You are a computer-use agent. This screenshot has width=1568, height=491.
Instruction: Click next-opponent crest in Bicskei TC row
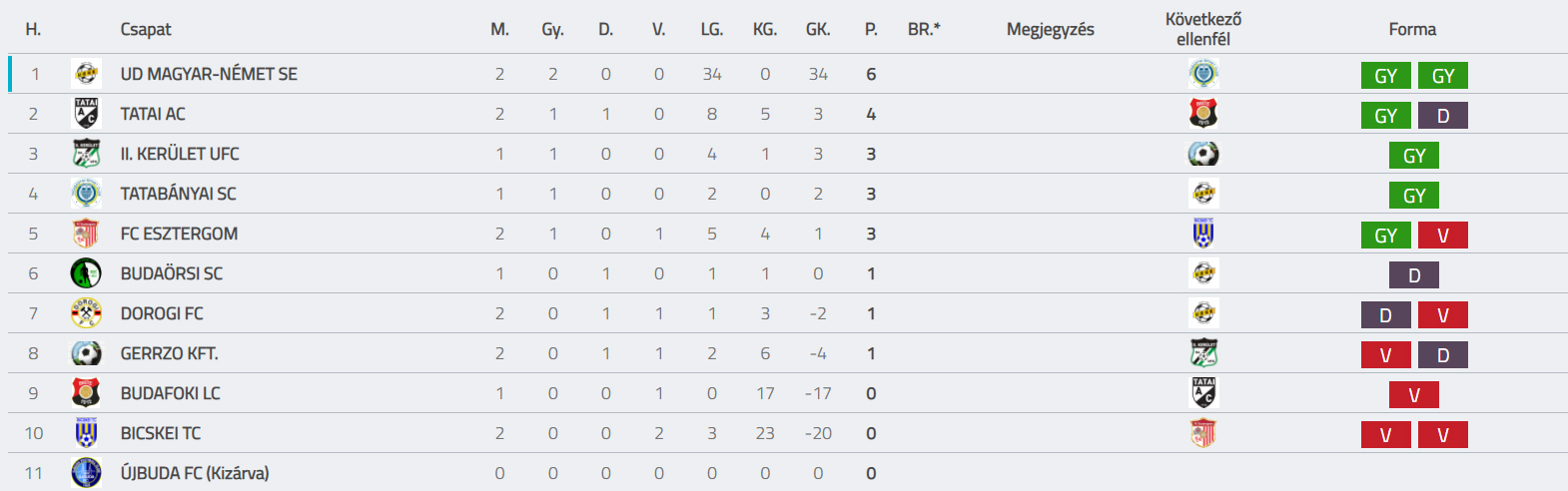[x=1203, y=433]
